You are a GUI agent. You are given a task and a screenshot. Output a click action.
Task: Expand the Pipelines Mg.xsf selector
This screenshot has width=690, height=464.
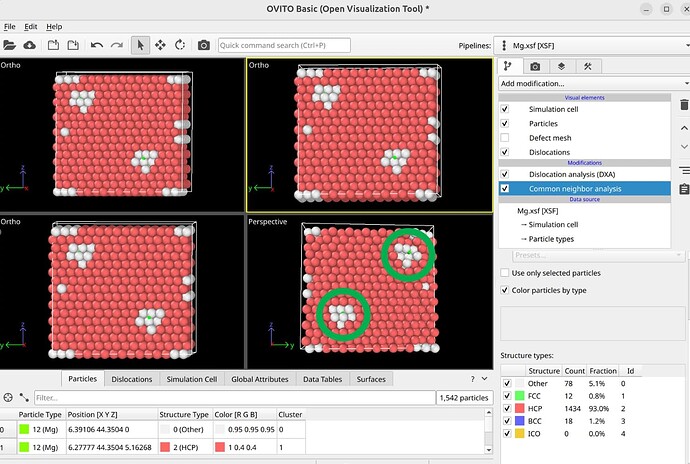590,45
